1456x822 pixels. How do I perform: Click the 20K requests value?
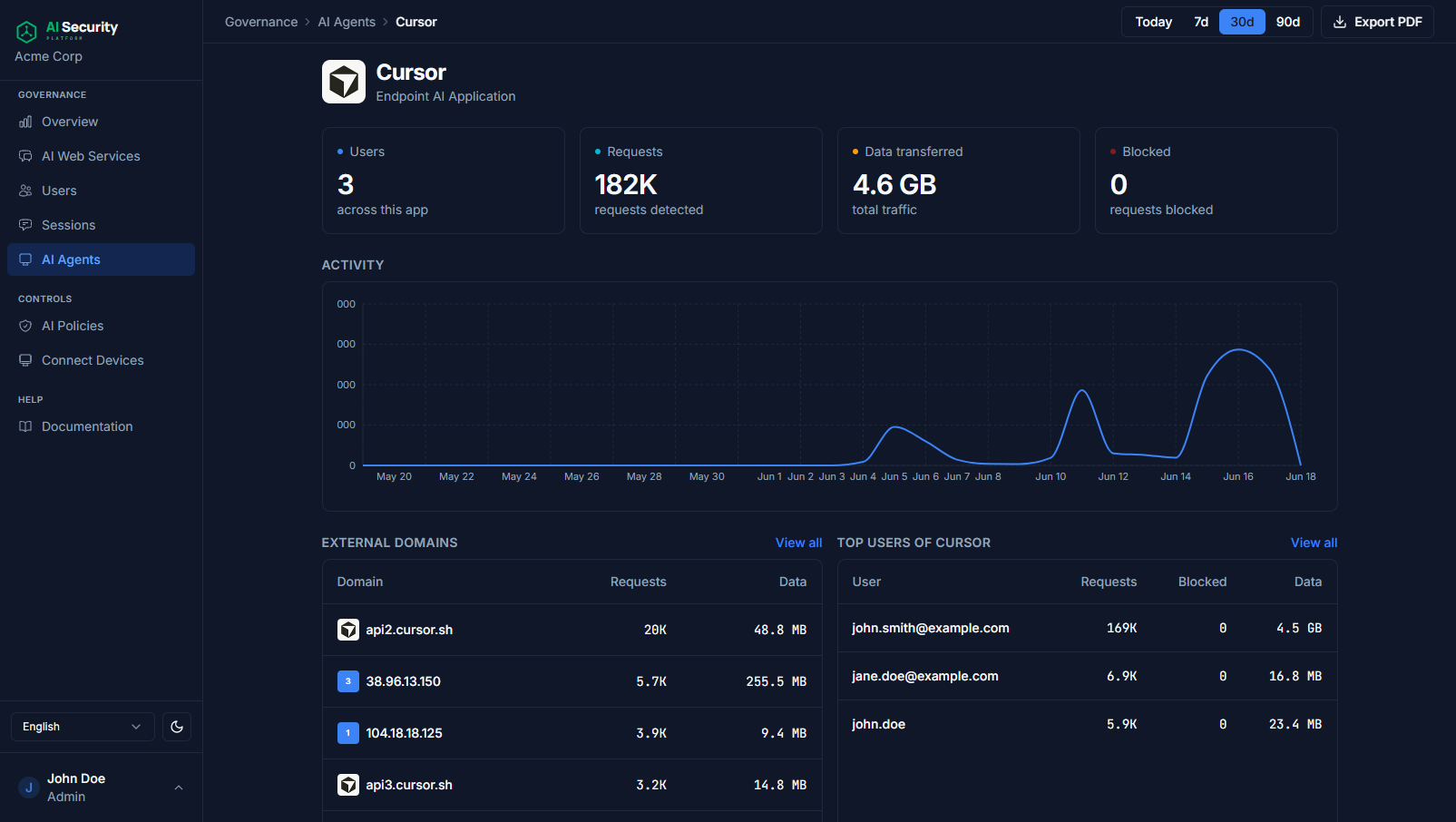[655, 630]
